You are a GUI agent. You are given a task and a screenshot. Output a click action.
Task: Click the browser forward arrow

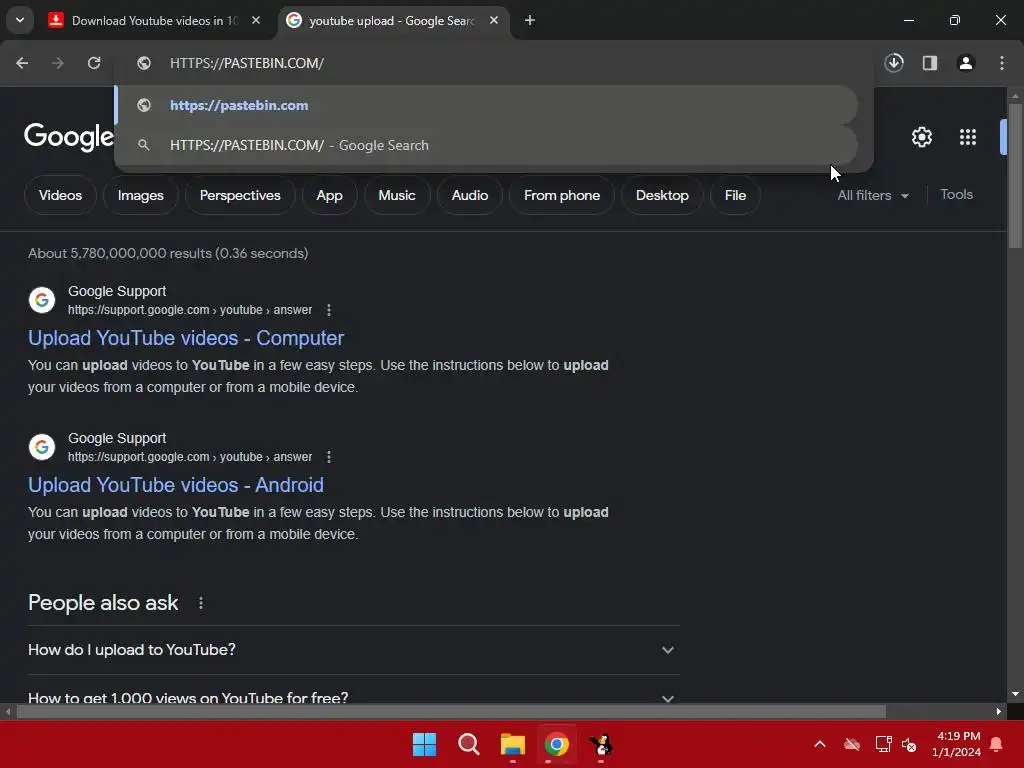pos(58,63)
